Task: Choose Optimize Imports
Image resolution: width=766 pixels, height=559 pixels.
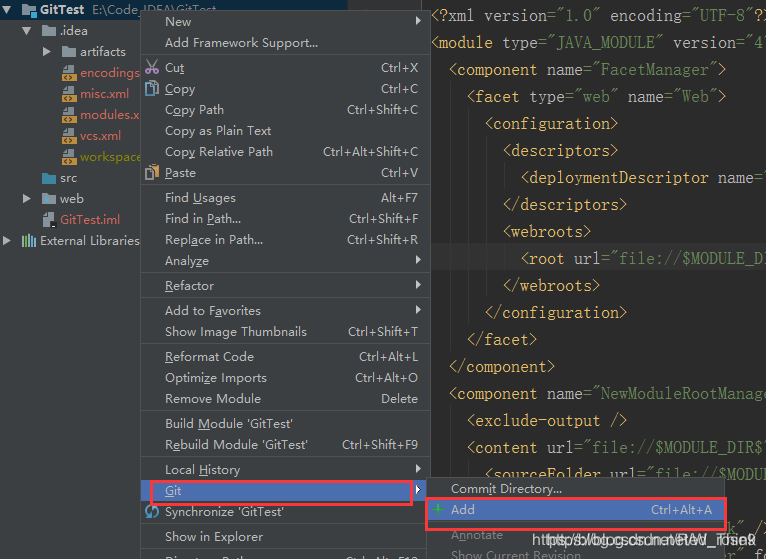Action: [285, 378]
